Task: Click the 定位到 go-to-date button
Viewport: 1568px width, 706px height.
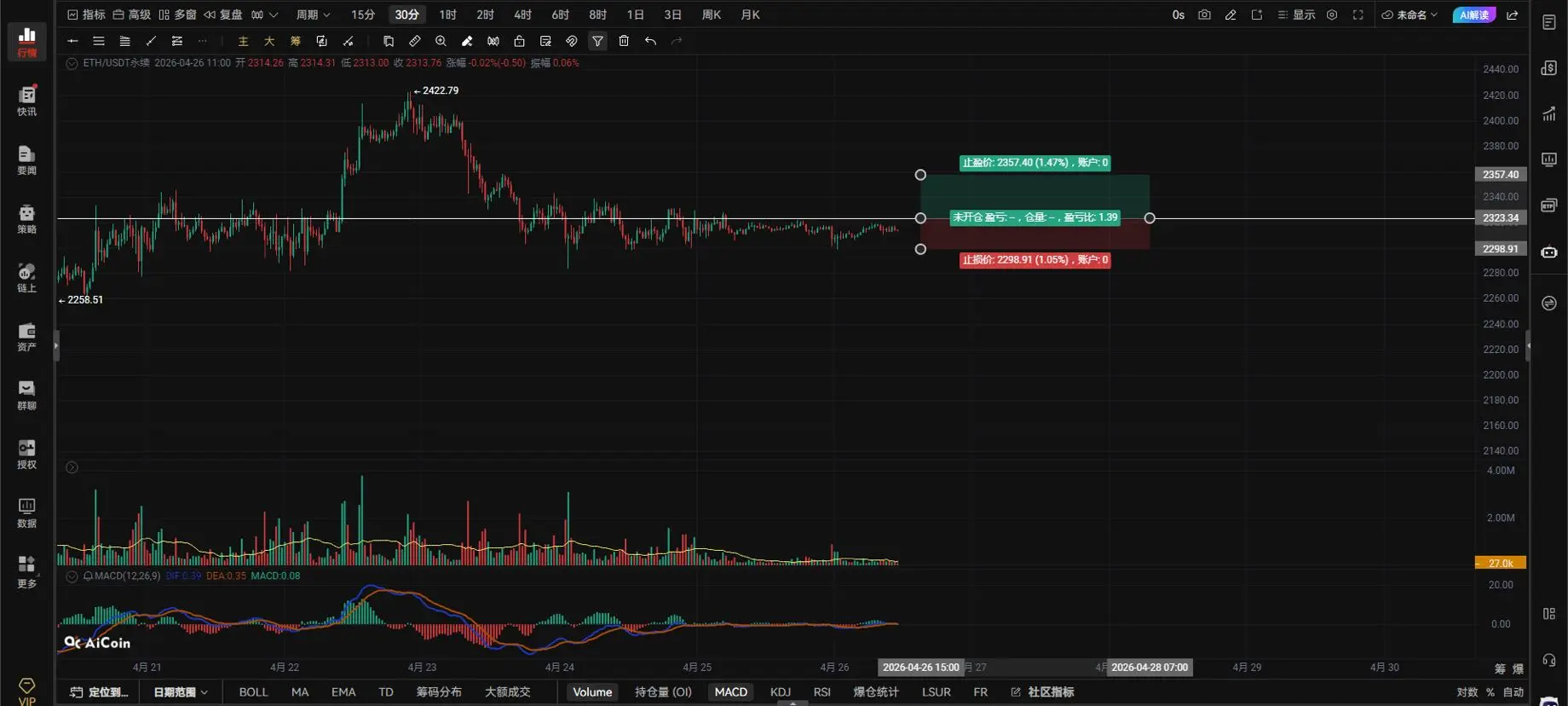Action: tap(100, 692)
